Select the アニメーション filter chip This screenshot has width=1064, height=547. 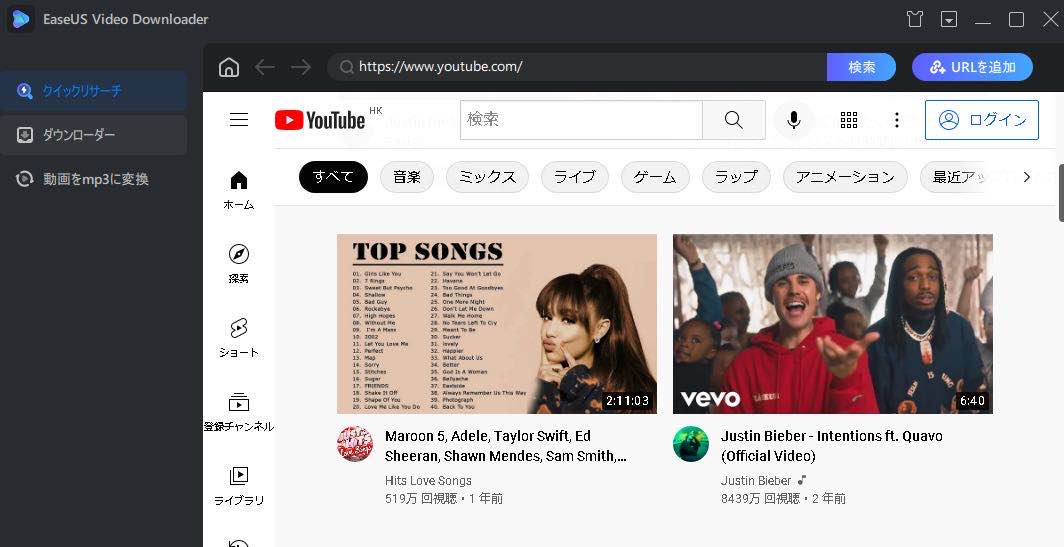pyautogui.click(x=845, y=177)
